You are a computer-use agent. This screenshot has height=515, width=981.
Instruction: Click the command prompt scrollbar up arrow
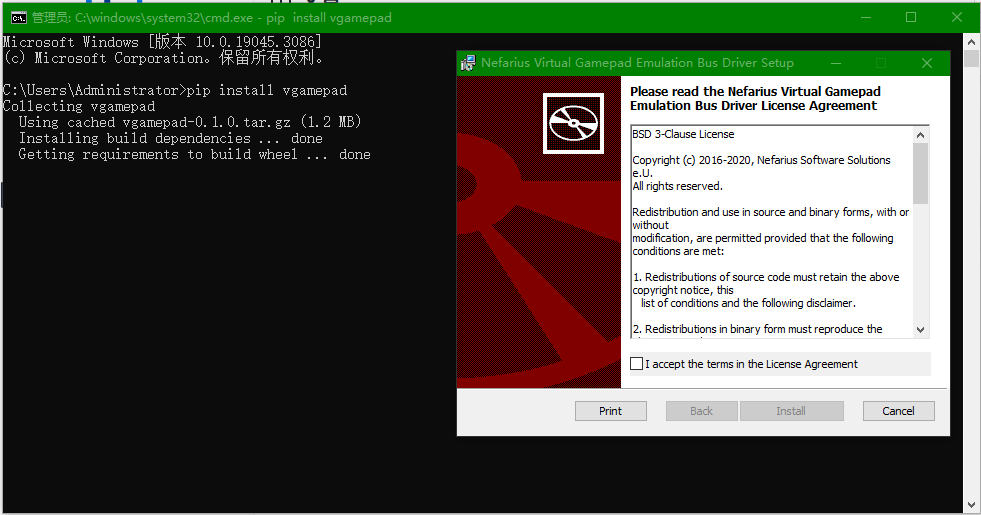tap(971, 43)
